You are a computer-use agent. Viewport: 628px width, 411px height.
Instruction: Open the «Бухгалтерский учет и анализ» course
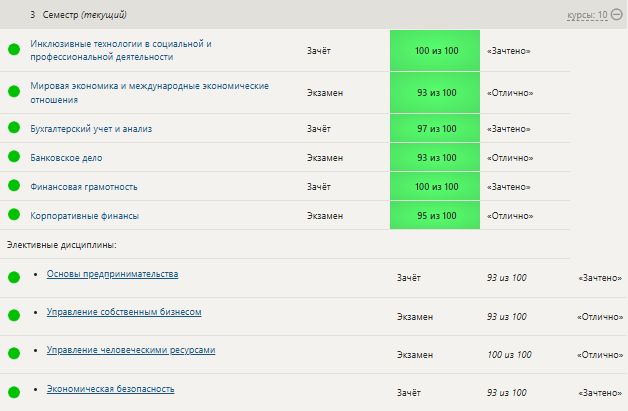pyautogui.click(x=91, y=129)
